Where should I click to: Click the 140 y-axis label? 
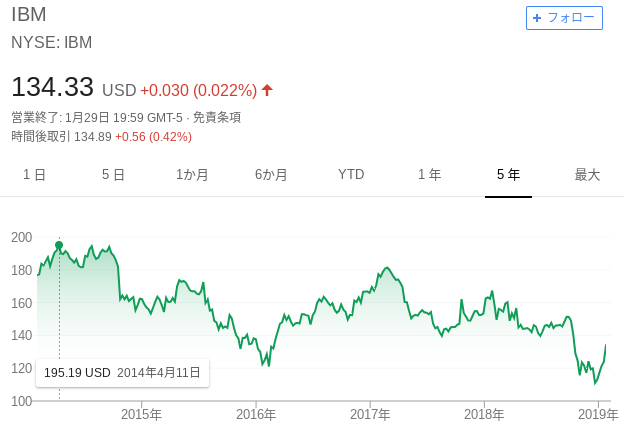pos(21,335)
